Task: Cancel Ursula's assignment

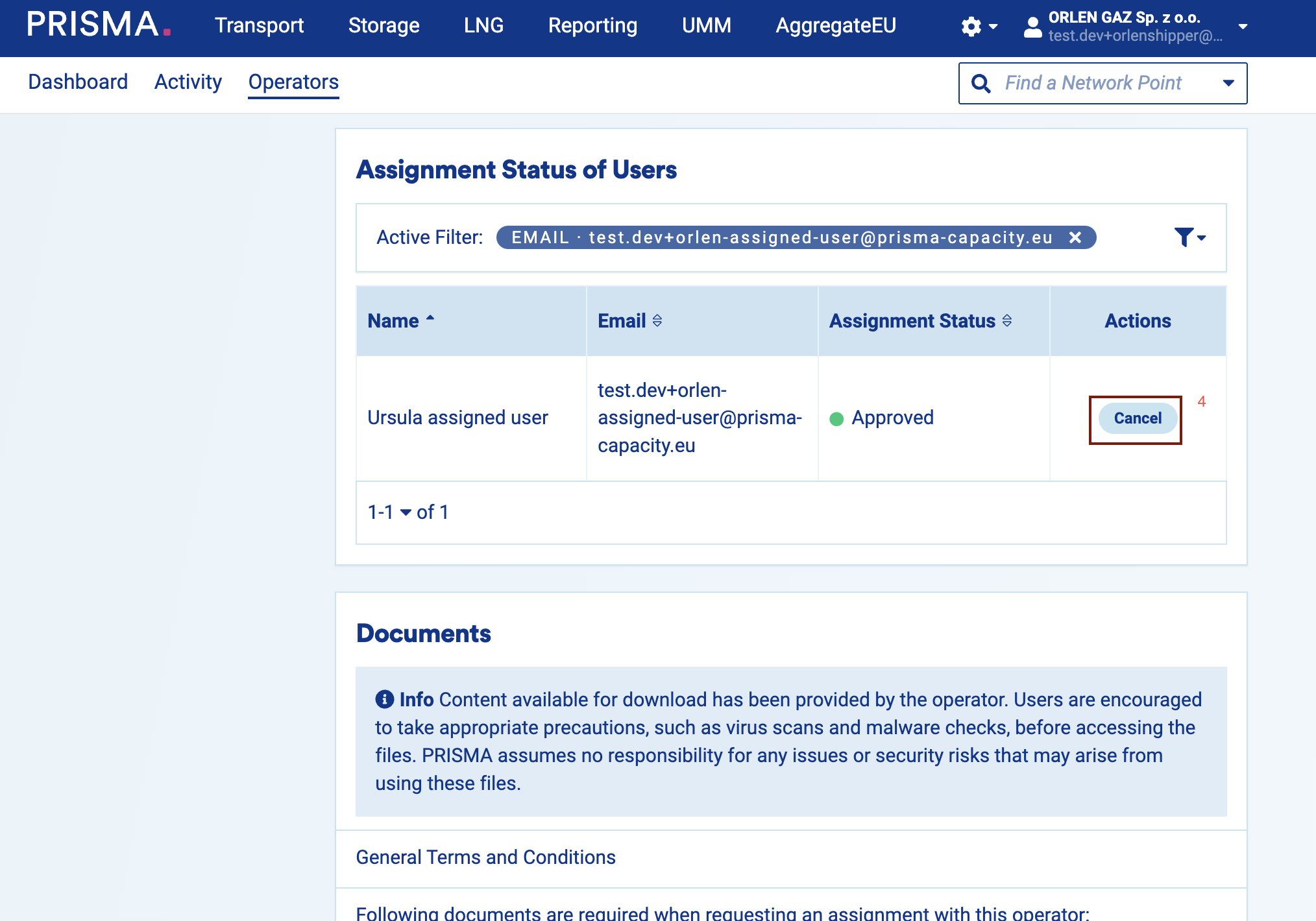Action: click(1137, 418)
